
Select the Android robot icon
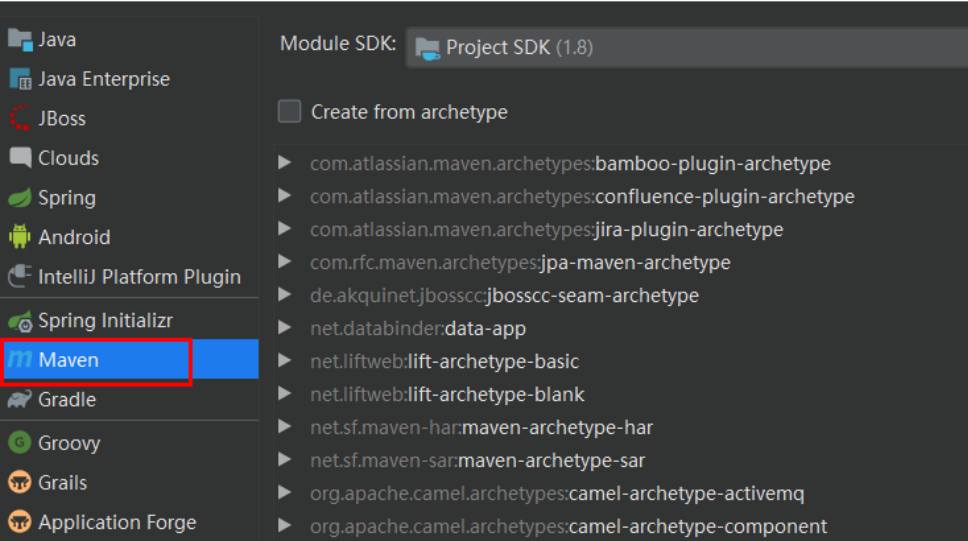click(x=20, y=237)
